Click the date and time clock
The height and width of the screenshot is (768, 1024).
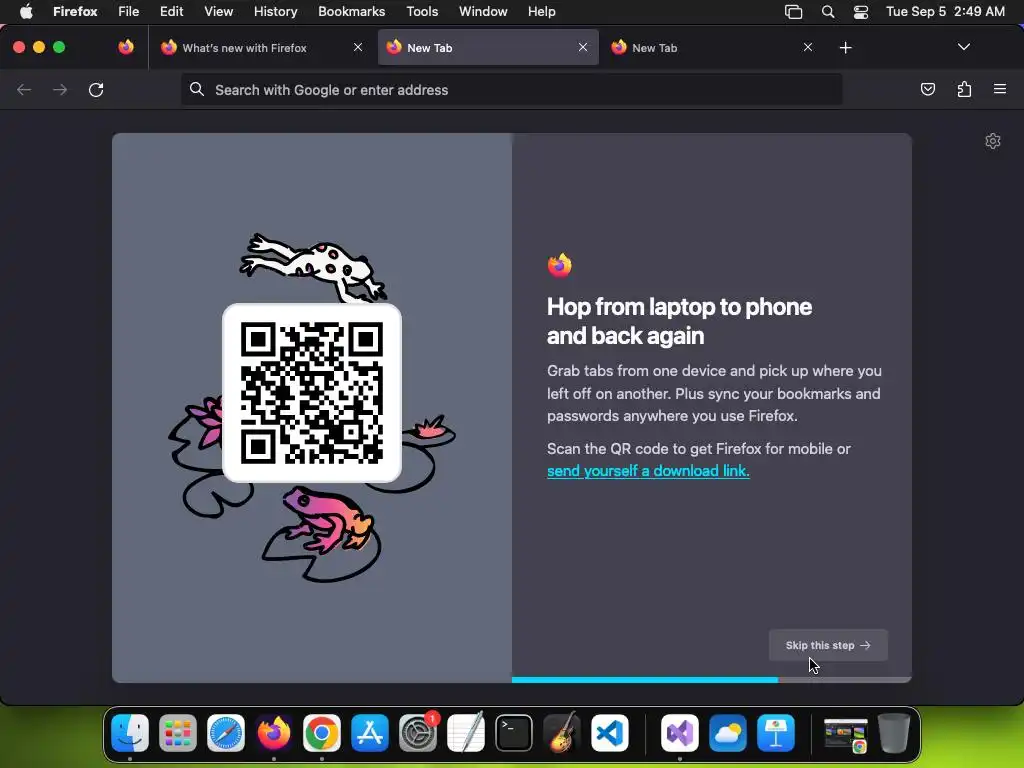coord(945,11)
